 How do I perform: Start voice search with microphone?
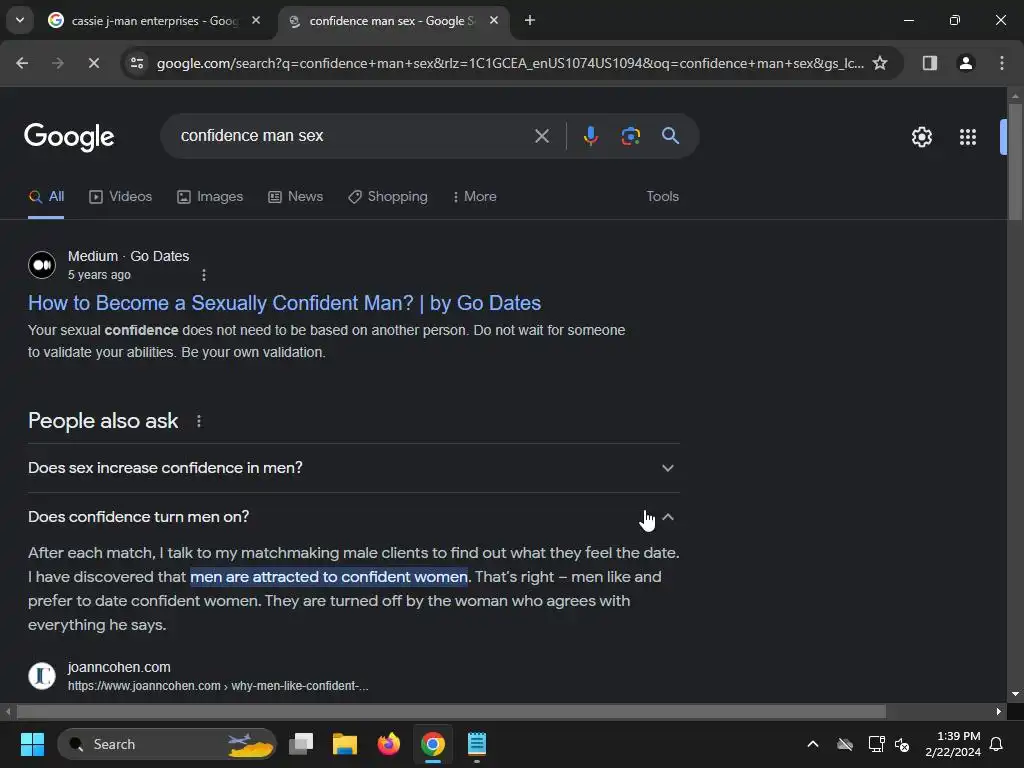pyautogui.click(x=590, y=136)
